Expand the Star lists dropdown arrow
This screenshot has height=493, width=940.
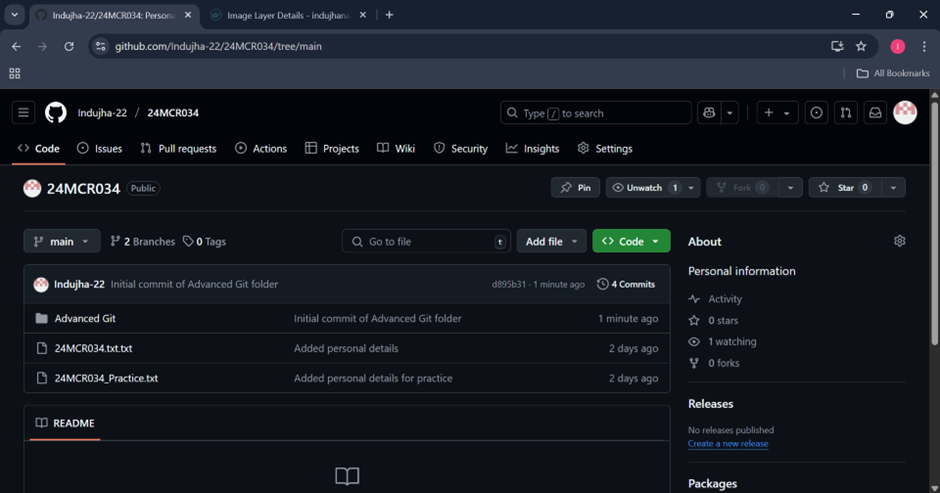coord(893,188)
